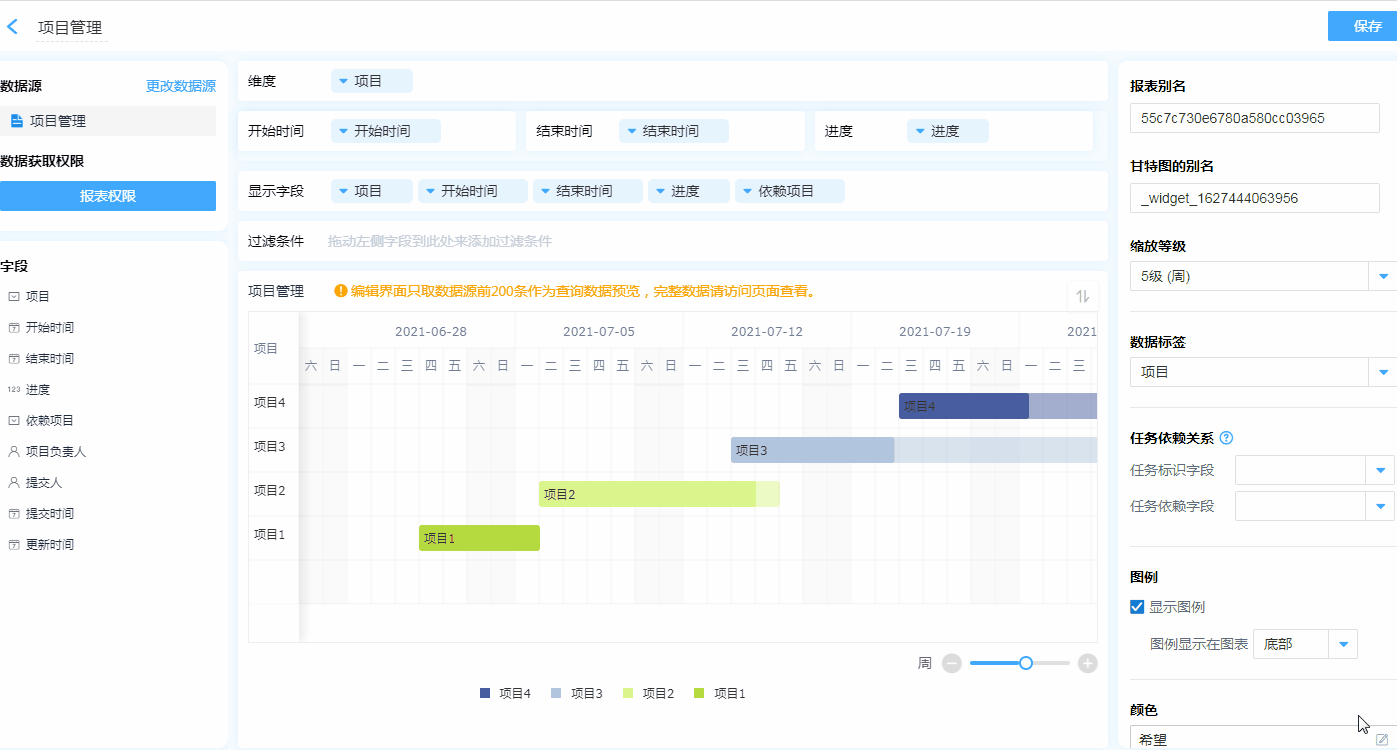The height and width of the screenshot is (750, 1397).
Task: Click the orange warning icon above the chart
Action: coord(340,292)
